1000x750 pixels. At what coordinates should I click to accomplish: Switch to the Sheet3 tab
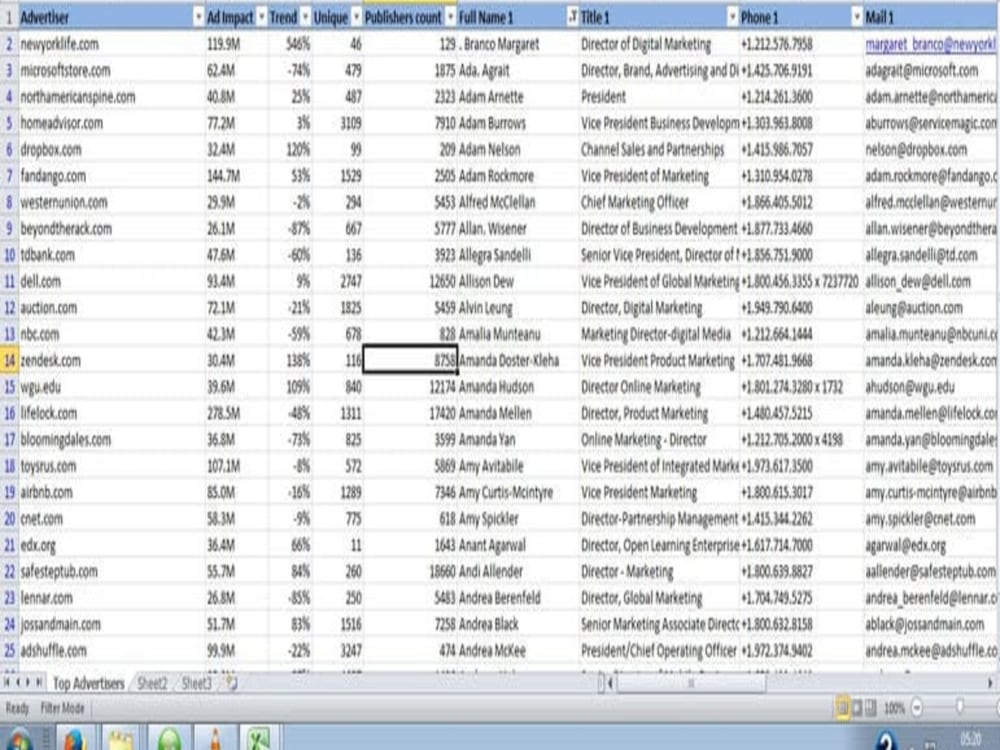point(196,683)
